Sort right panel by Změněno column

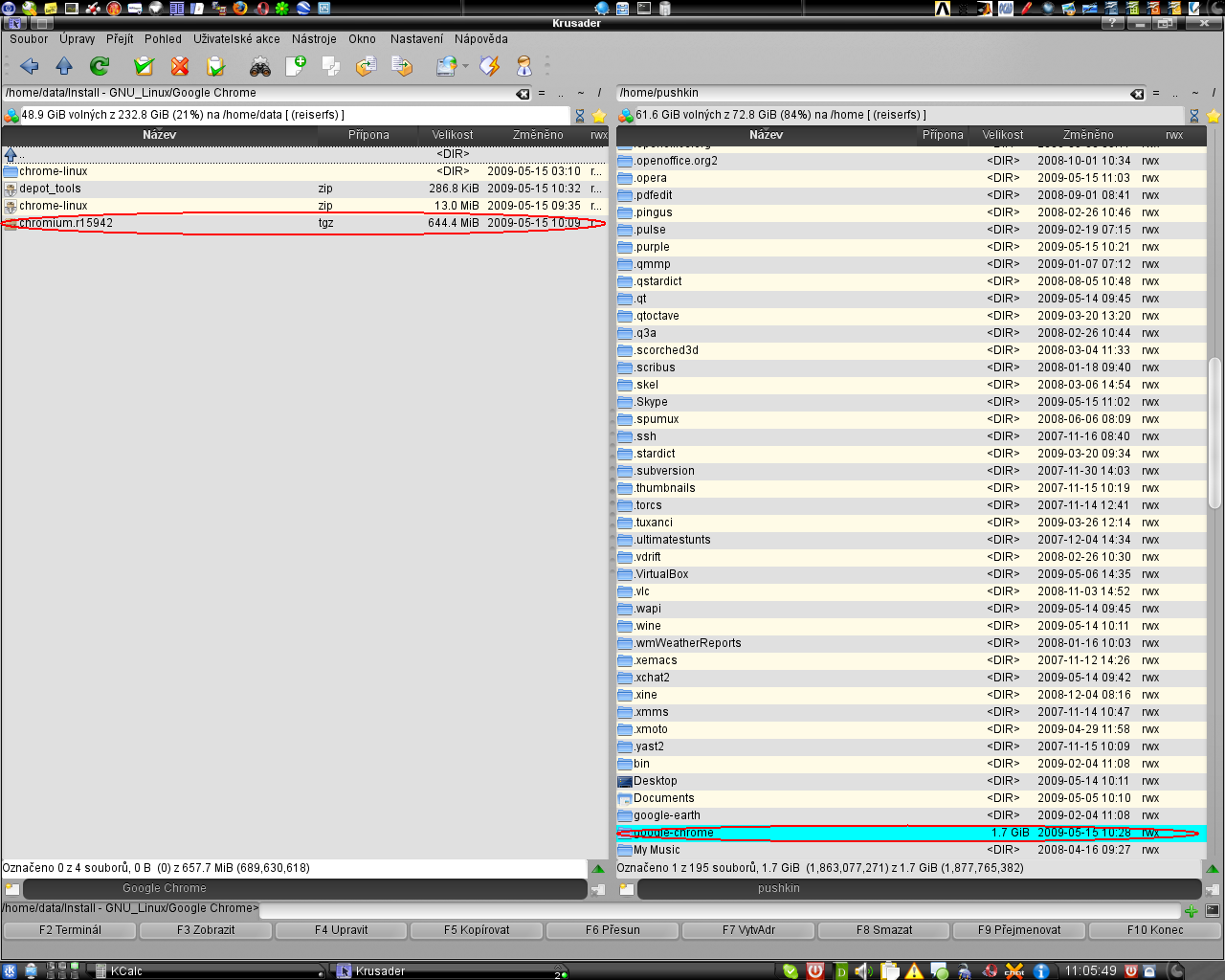(x=1088, y=135)
